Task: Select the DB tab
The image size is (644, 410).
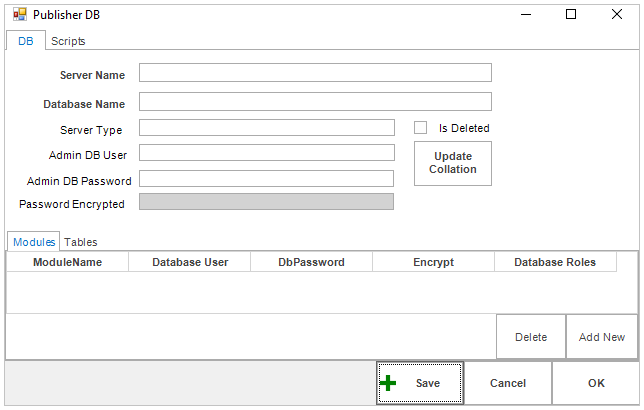Action: (25, 41)
